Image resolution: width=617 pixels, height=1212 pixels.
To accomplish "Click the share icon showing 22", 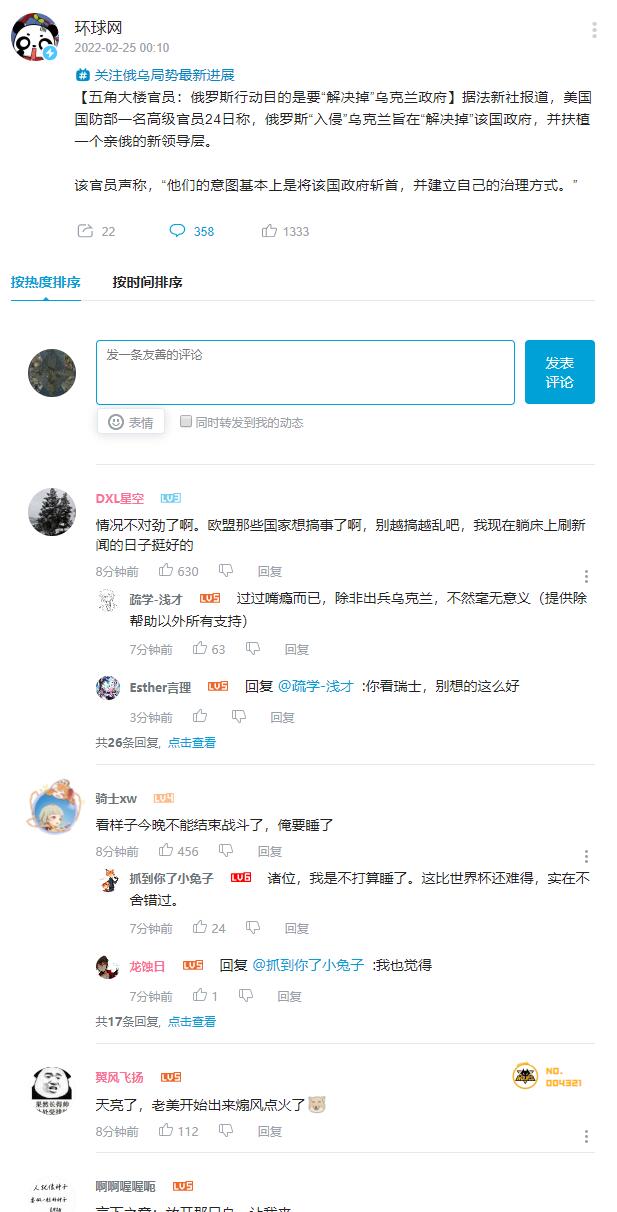I will [x=85, y=231].
